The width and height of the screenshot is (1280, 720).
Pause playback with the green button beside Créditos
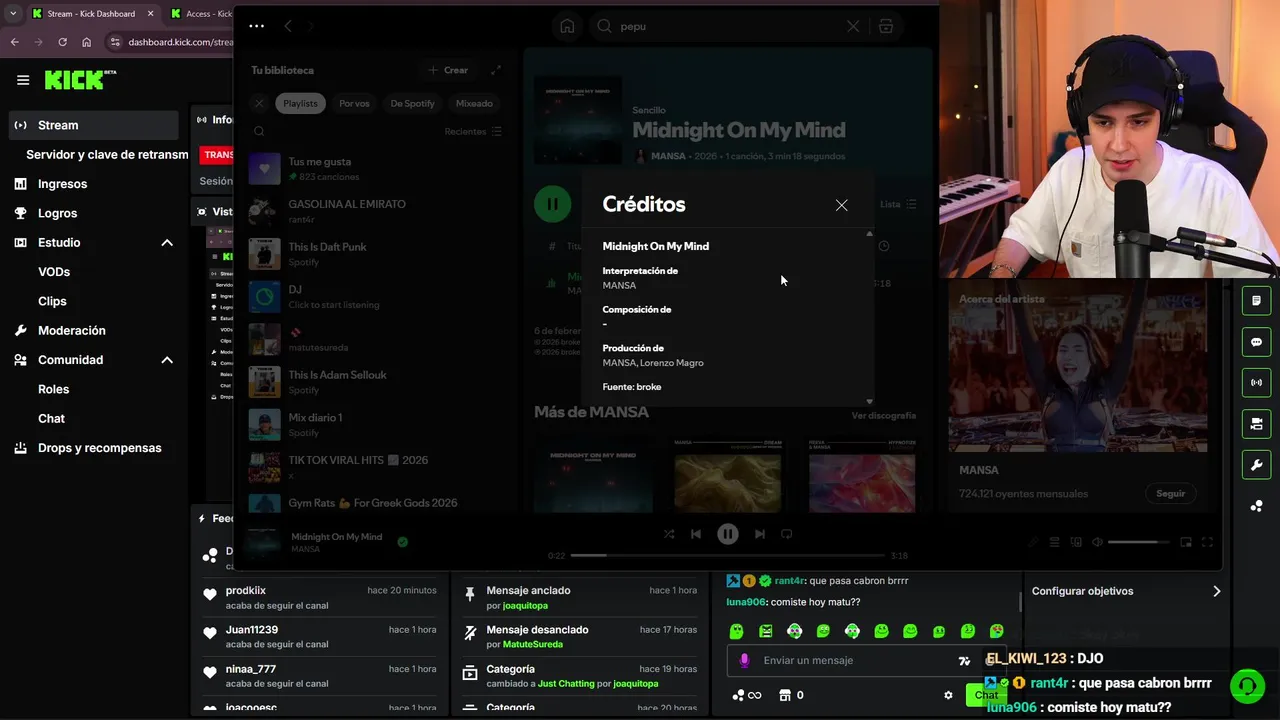(x=551, y=204)
